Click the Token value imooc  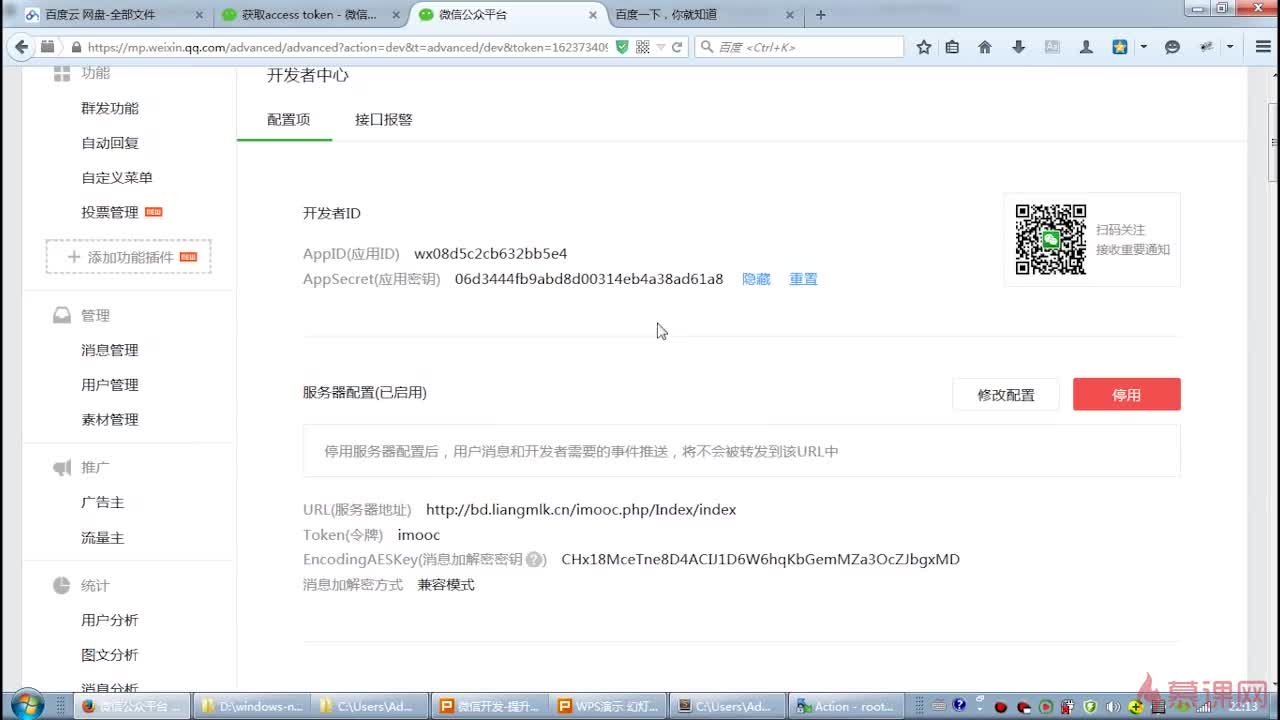[418, 535]
